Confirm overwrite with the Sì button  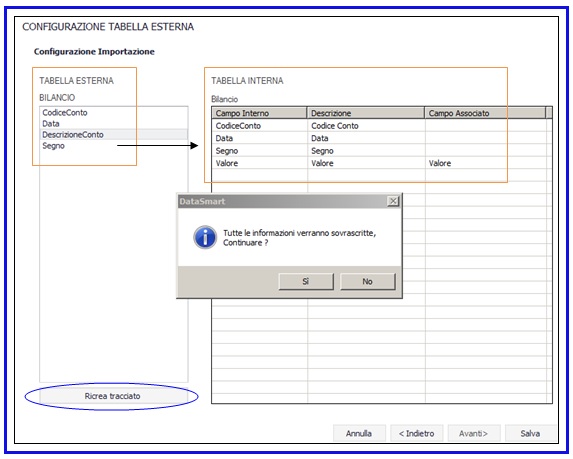(306, 281)
